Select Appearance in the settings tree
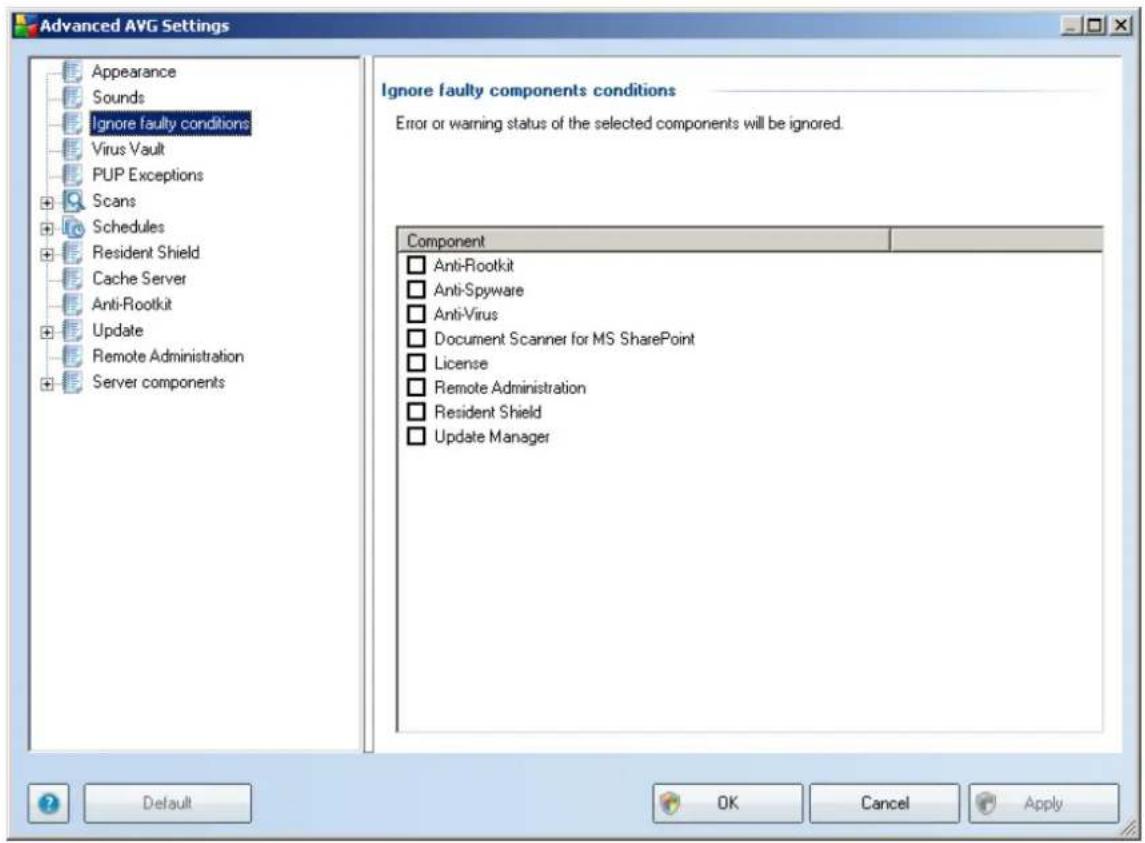The height and width of the screenshot is (843, 1145). tap(134, 72)
